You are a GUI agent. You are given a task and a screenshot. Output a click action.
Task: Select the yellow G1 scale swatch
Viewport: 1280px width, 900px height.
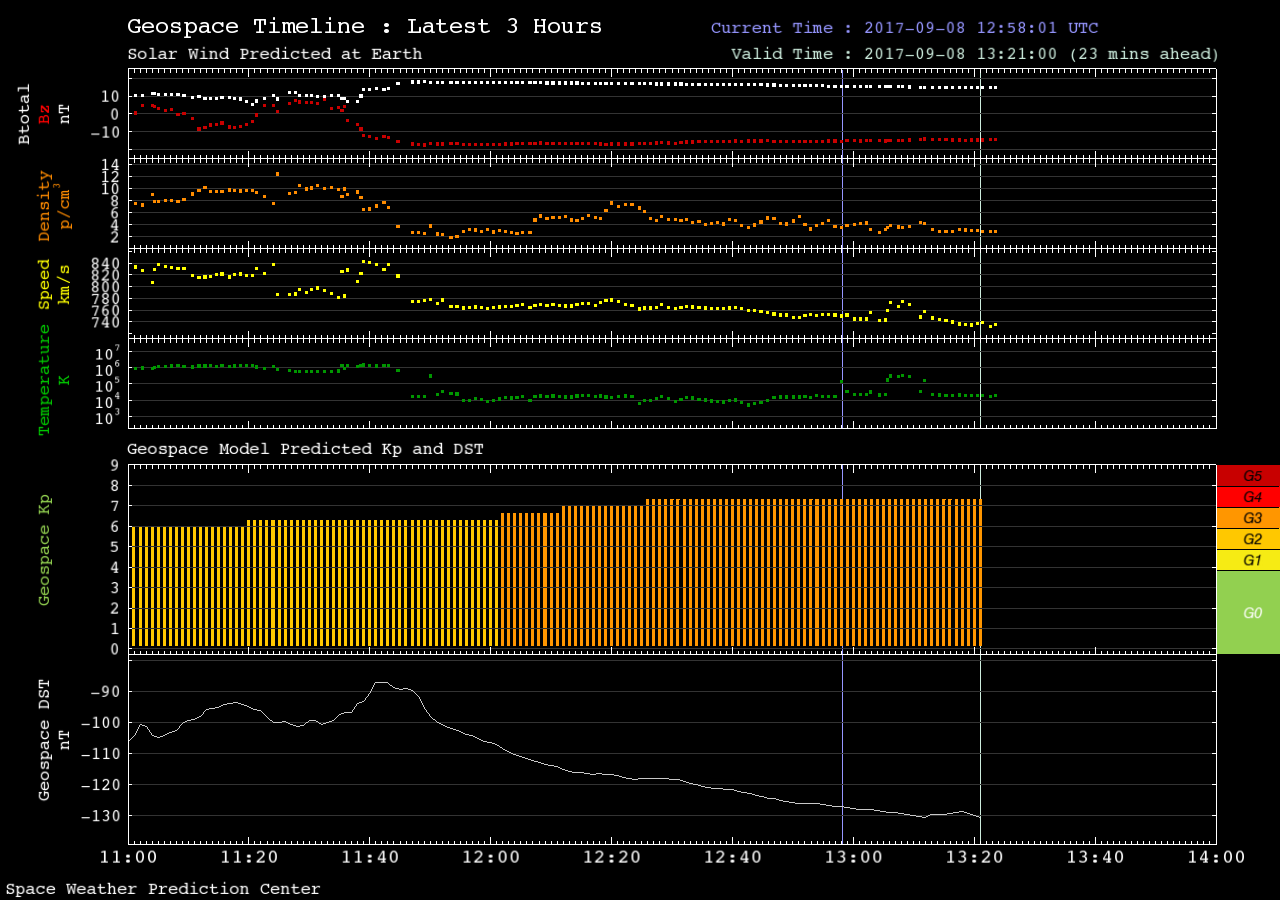click(x=1248, y=560)
